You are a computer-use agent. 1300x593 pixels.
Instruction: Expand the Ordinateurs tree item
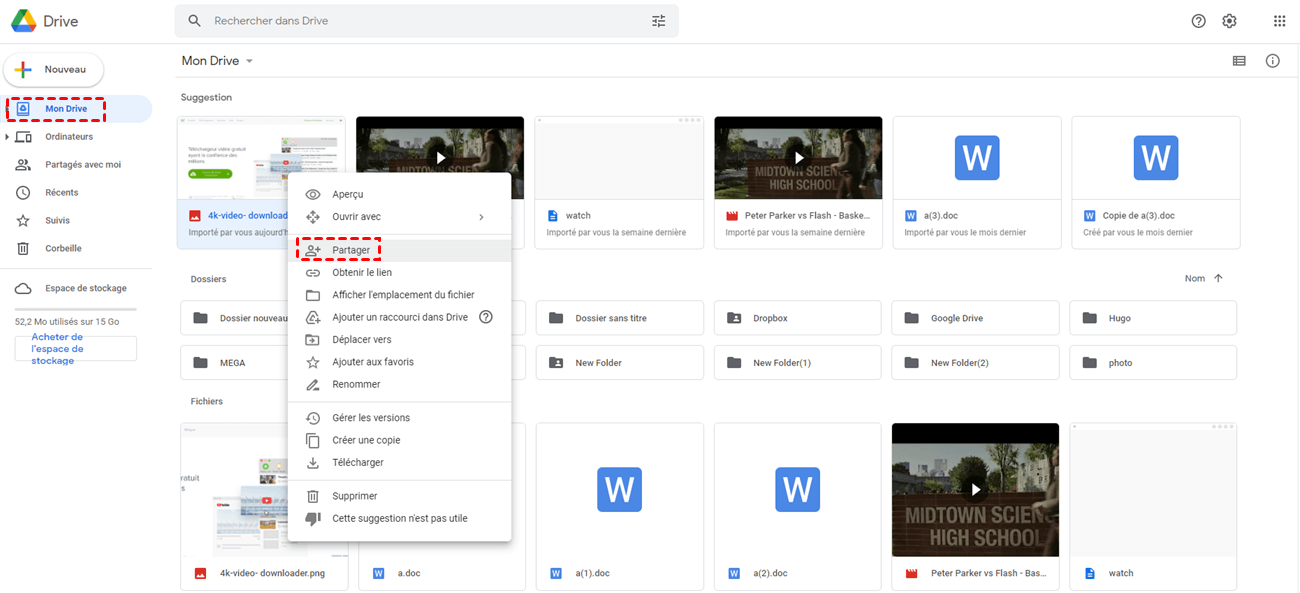[8, 137]
